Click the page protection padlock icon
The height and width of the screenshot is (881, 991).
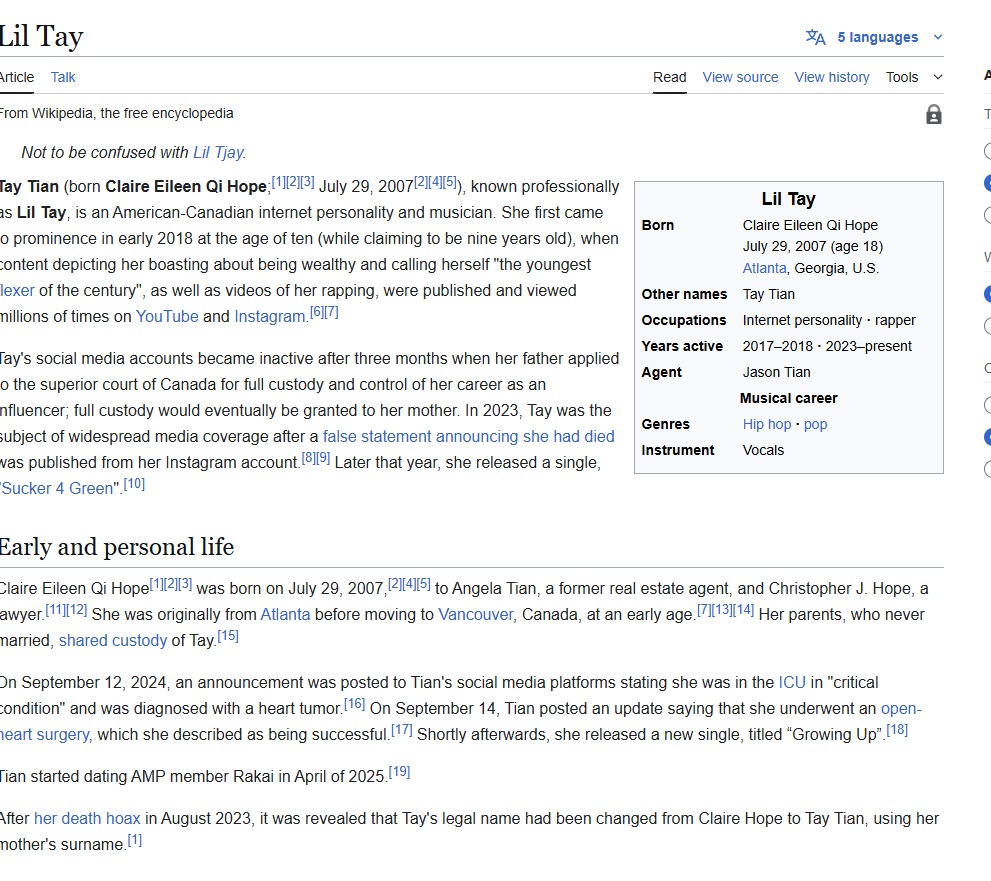tap(933, 114)
